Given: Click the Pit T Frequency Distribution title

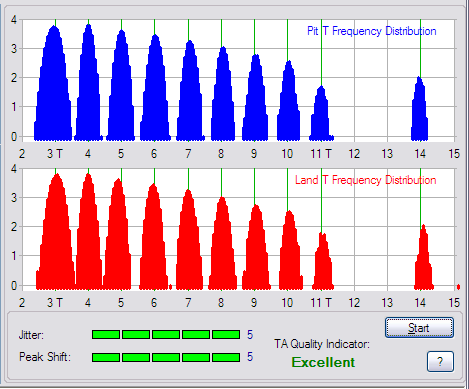Looking at the screenshot, I should click(372, 31).
